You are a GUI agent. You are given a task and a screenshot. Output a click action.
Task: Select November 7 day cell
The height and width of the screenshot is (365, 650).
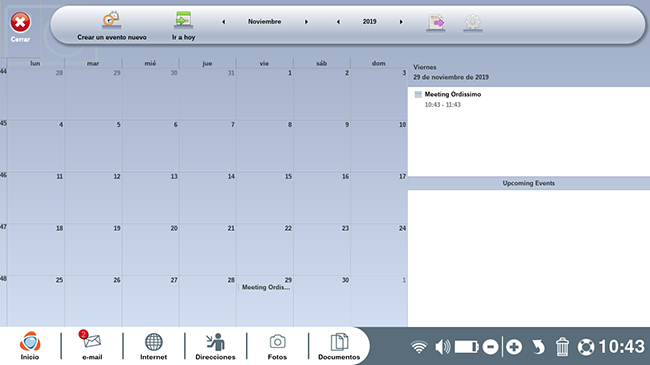(x=207, y=146)
